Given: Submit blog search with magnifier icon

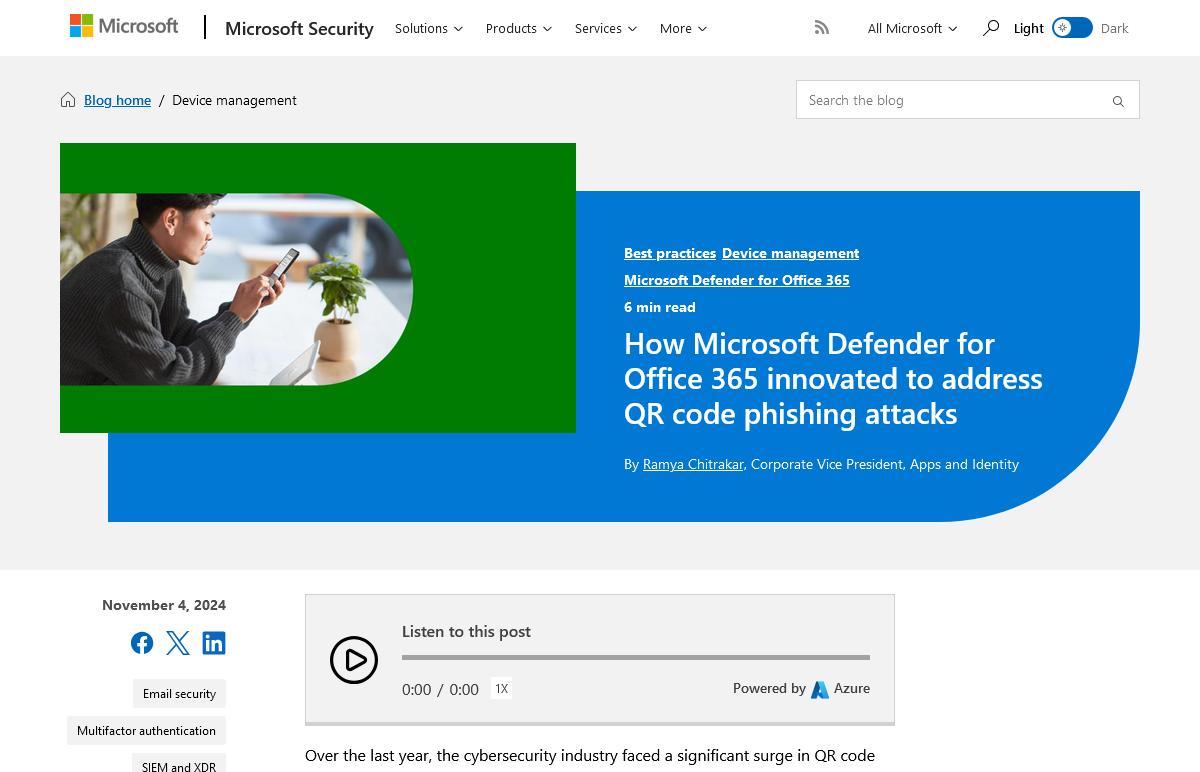Looking at the screenshot, I should coord(1118,101).
